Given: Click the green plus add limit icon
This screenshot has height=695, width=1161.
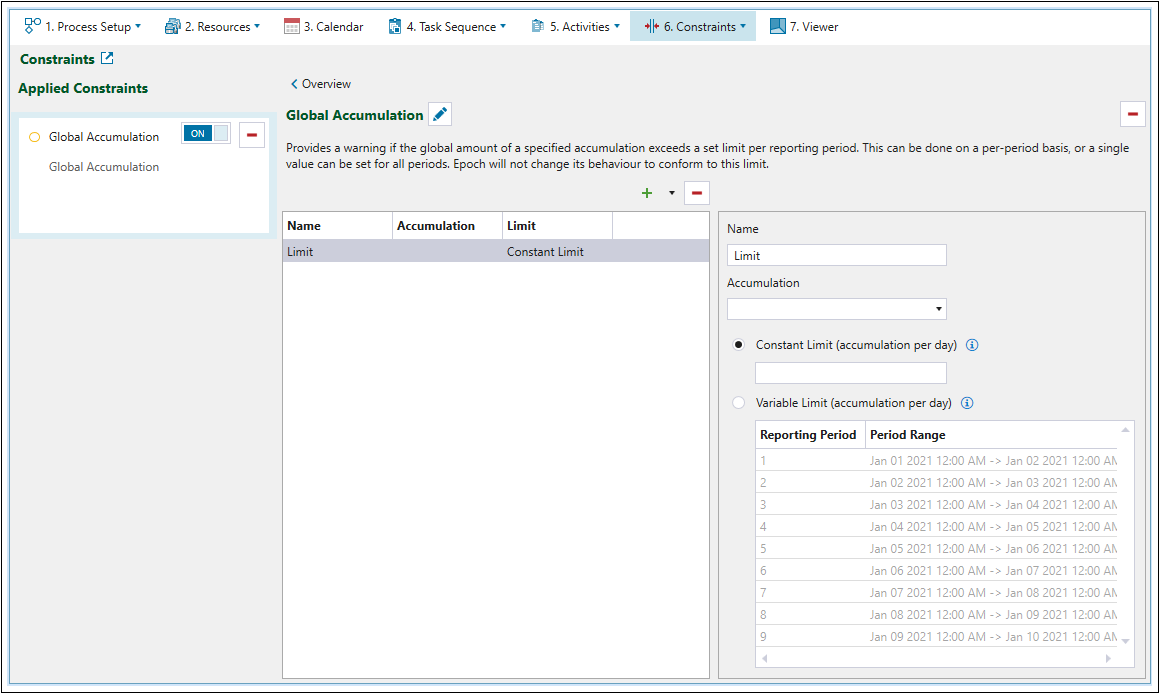Looking at the screenshot, I should 646,193.
